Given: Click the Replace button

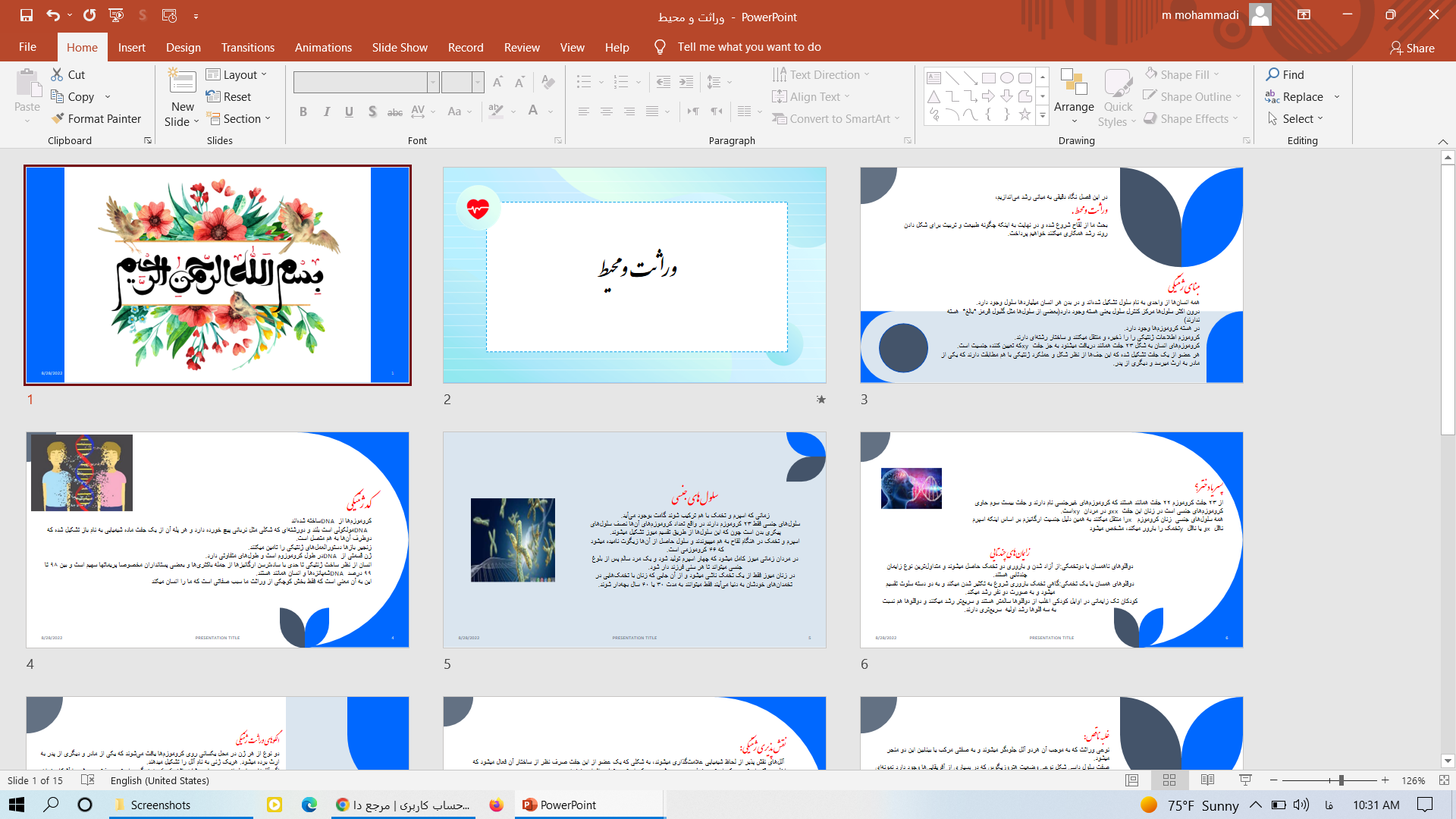Looking at the screenshot, I should pyautogui.click(x=1302, y=96).
